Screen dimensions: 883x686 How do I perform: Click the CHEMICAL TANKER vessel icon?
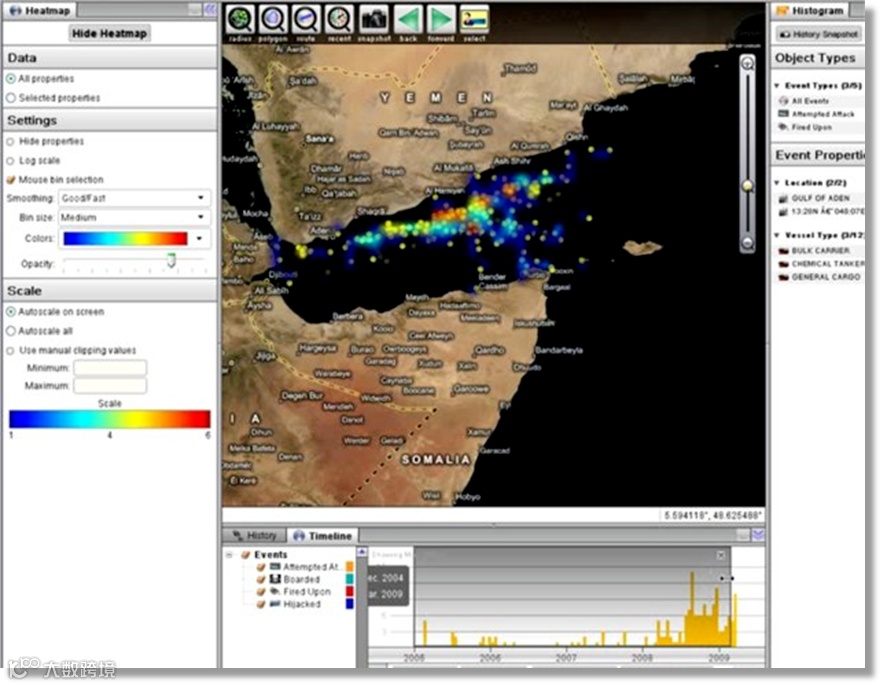point(783,264)
